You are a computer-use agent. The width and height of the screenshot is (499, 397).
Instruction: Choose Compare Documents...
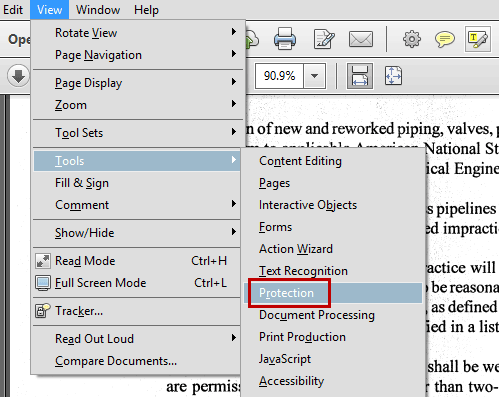(137, 361)
